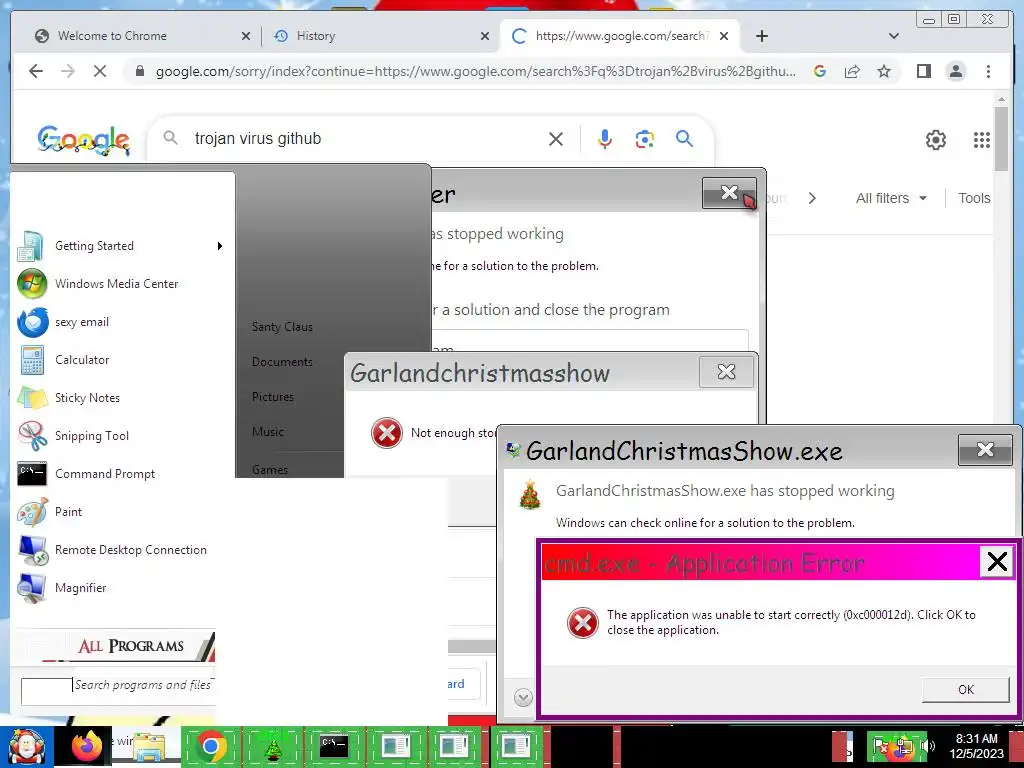The width and height of the screenshot is (1024, 768).
Task: Switch to Chrome taskbar icon
Action: tap(210, 746)
